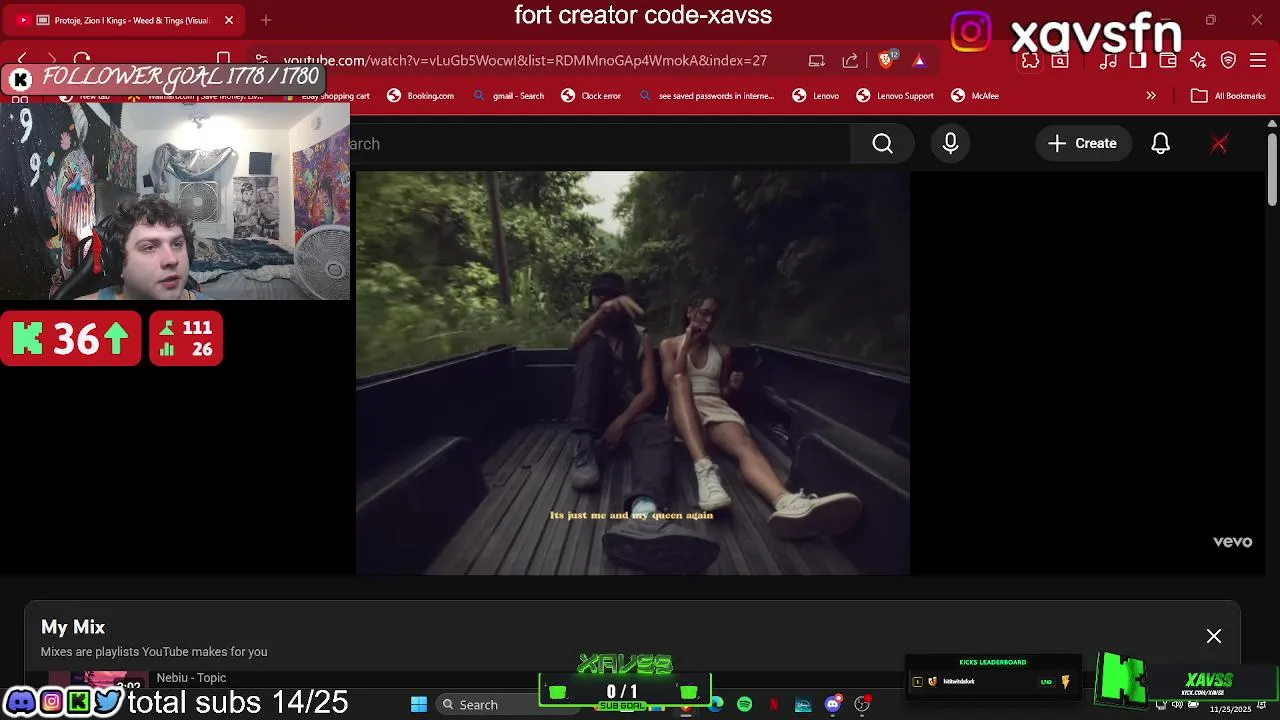Click the Brave Rewards triangle icon
1280x720 pixels.
918,61
